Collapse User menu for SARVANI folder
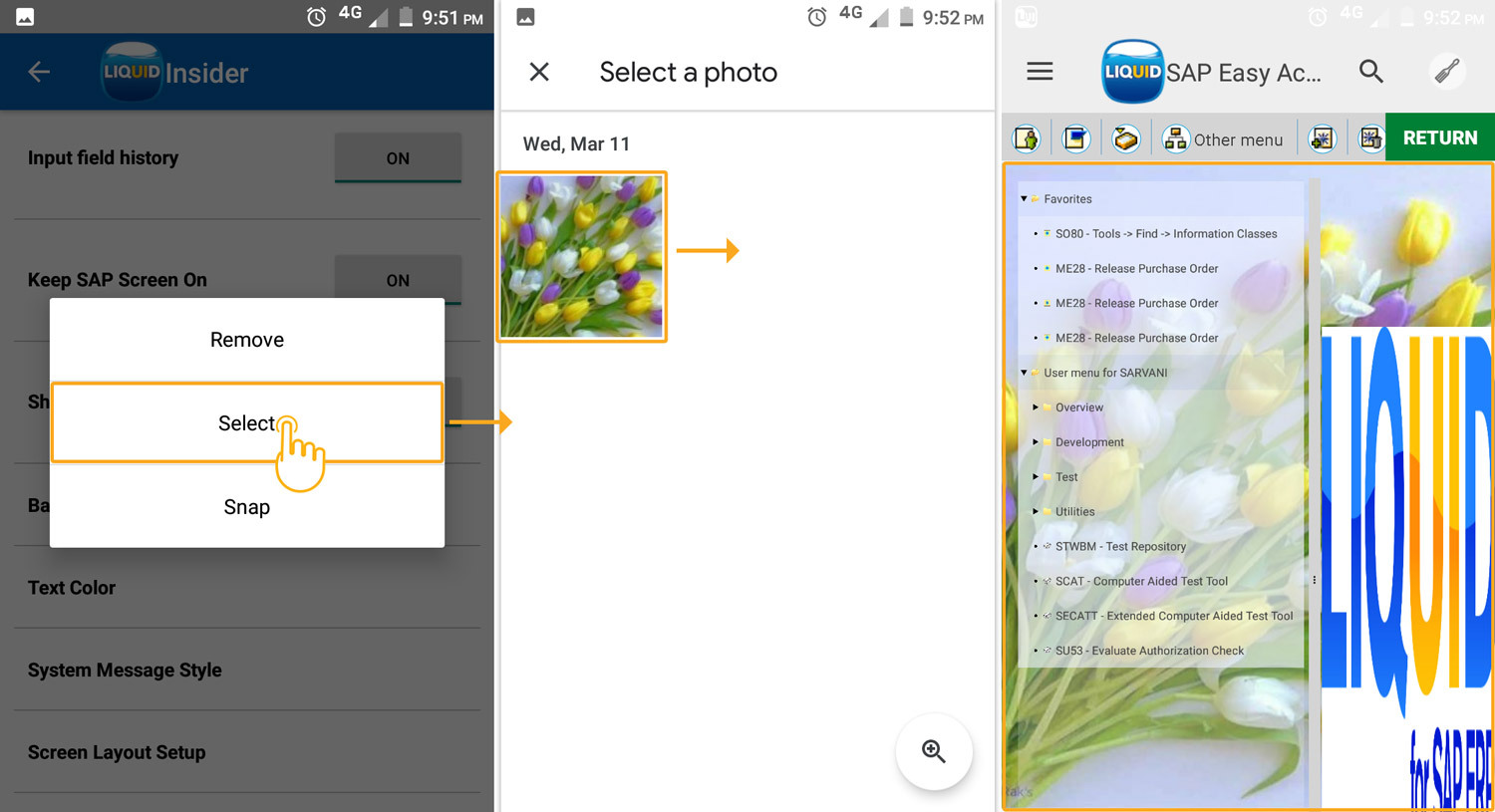 pyautogui.click(x=1024, y=373)
